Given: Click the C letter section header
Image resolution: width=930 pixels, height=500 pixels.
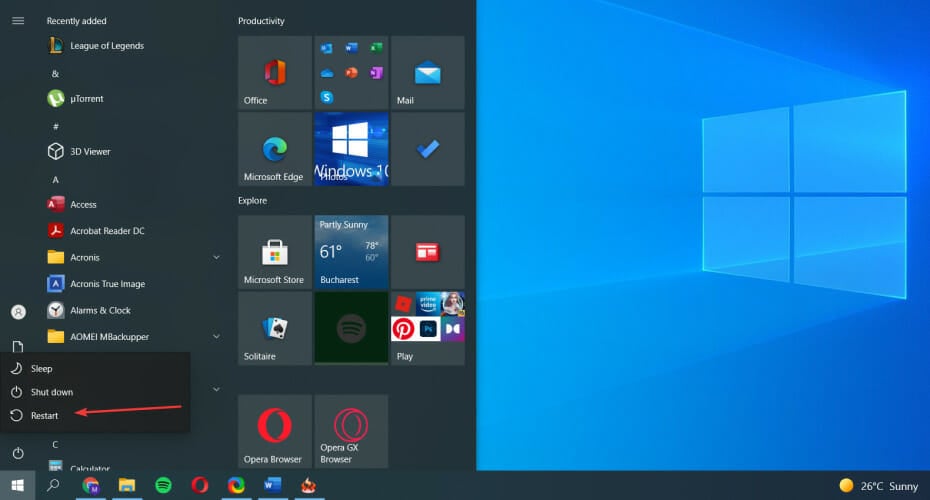Looking at the screenshot, I should click(55, 444).
